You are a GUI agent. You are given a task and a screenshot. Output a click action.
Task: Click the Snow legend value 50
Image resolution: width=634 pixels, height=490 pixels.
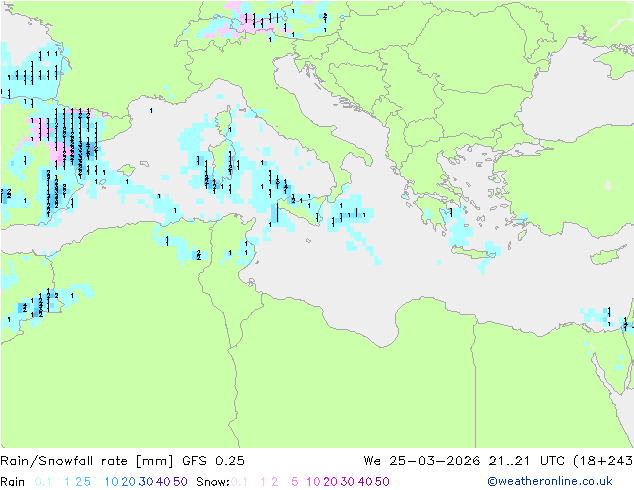[x=383, y=482]
